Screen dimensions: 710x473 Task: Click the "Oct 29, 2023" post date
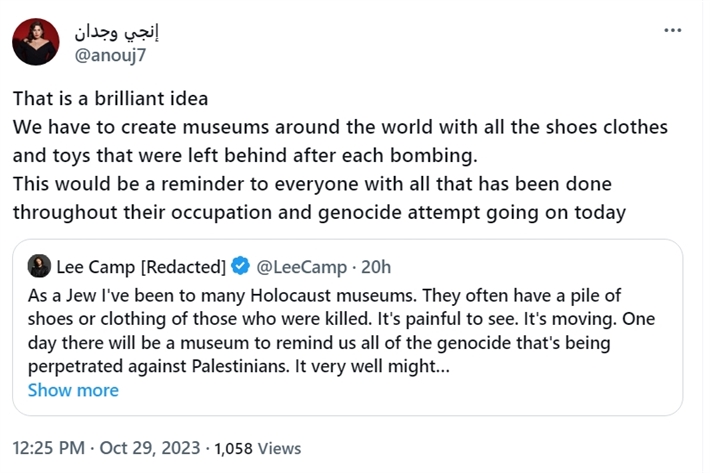(149, 448)
